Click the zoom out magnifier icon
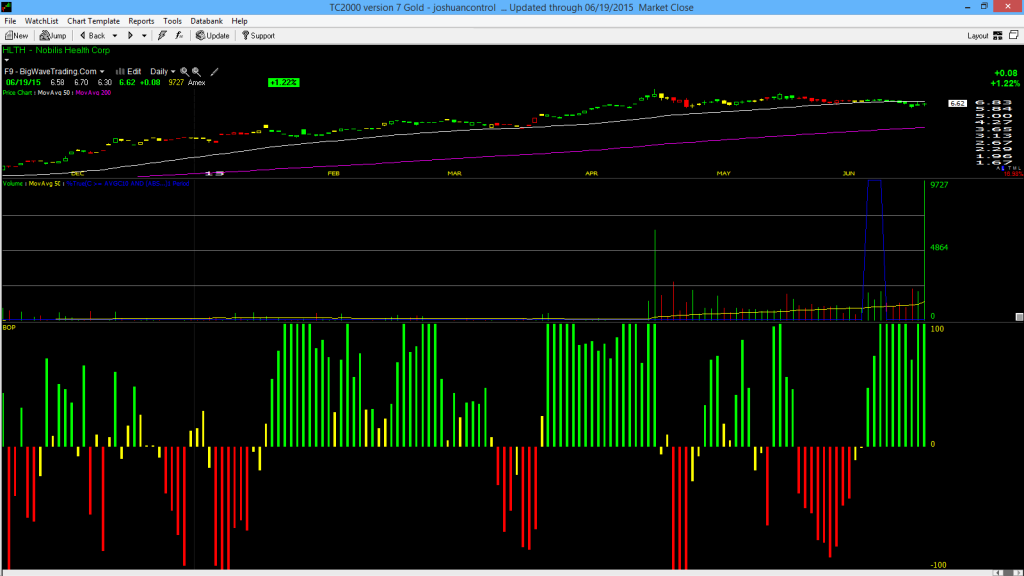Image resolution: width=1024 pixels, height=576 pixels. tap(196, 72)
